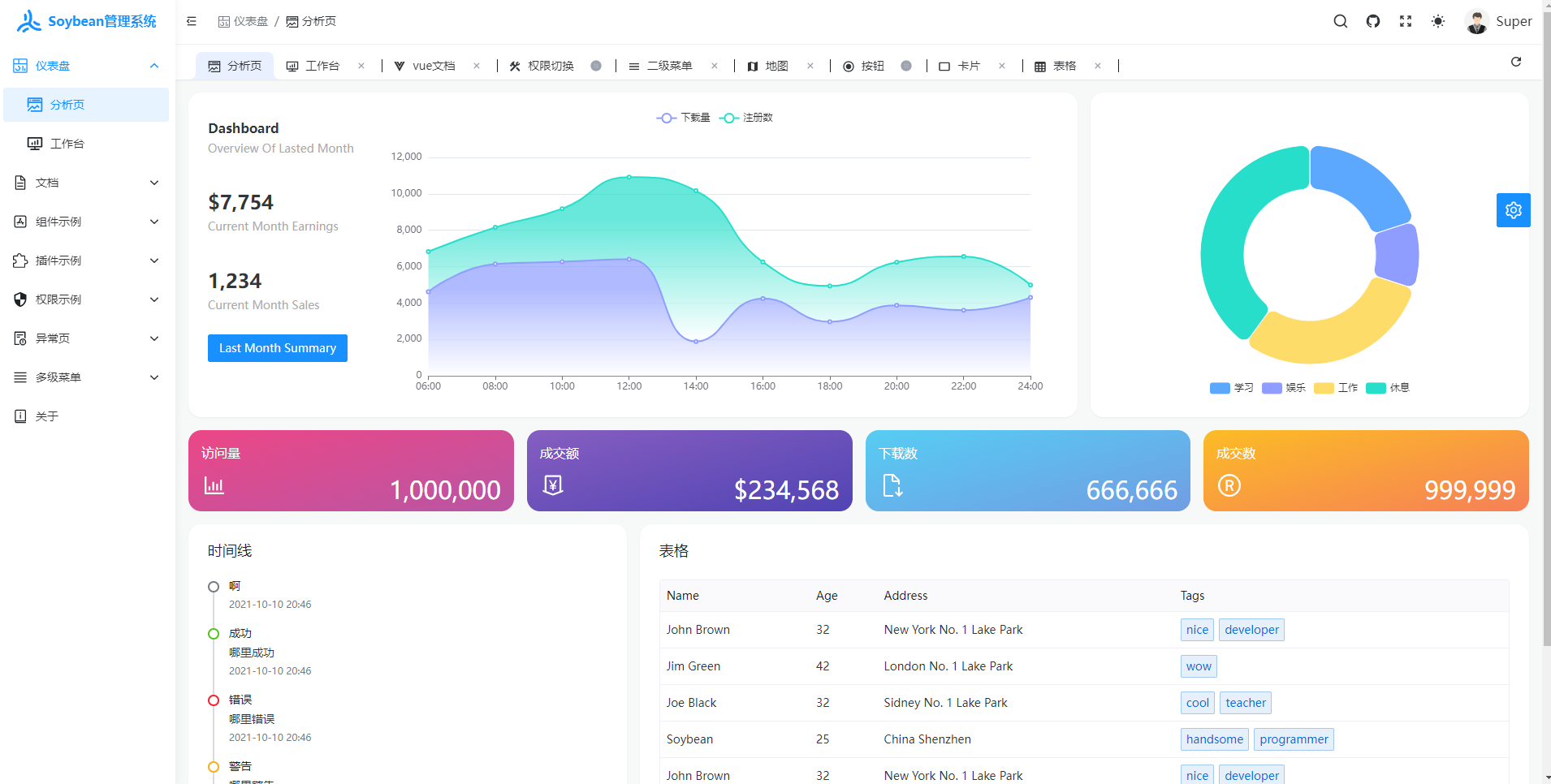Enter fullscreen mode via header icon
The image size is (1551, 784).
[1406, 21]
